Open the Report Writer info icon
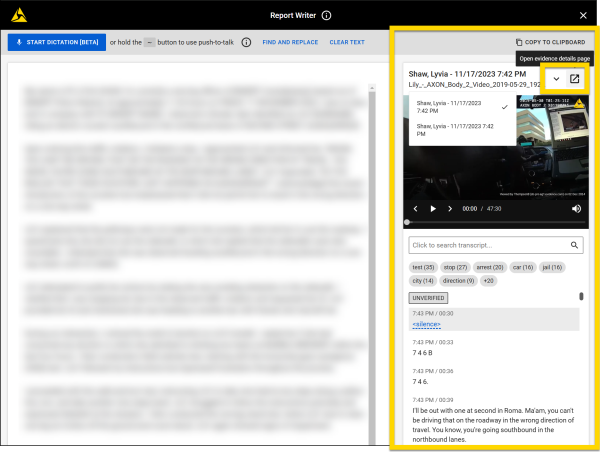The width and height of the screenshot is (600, 452). click(327, 16)
